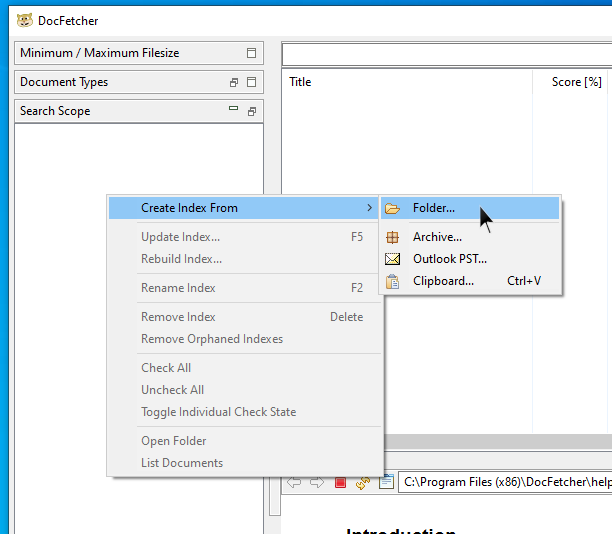Viewport: 612px width, 534px height.
Task: Click the notepad icon in preview toolbar
Action: [386, 482]
